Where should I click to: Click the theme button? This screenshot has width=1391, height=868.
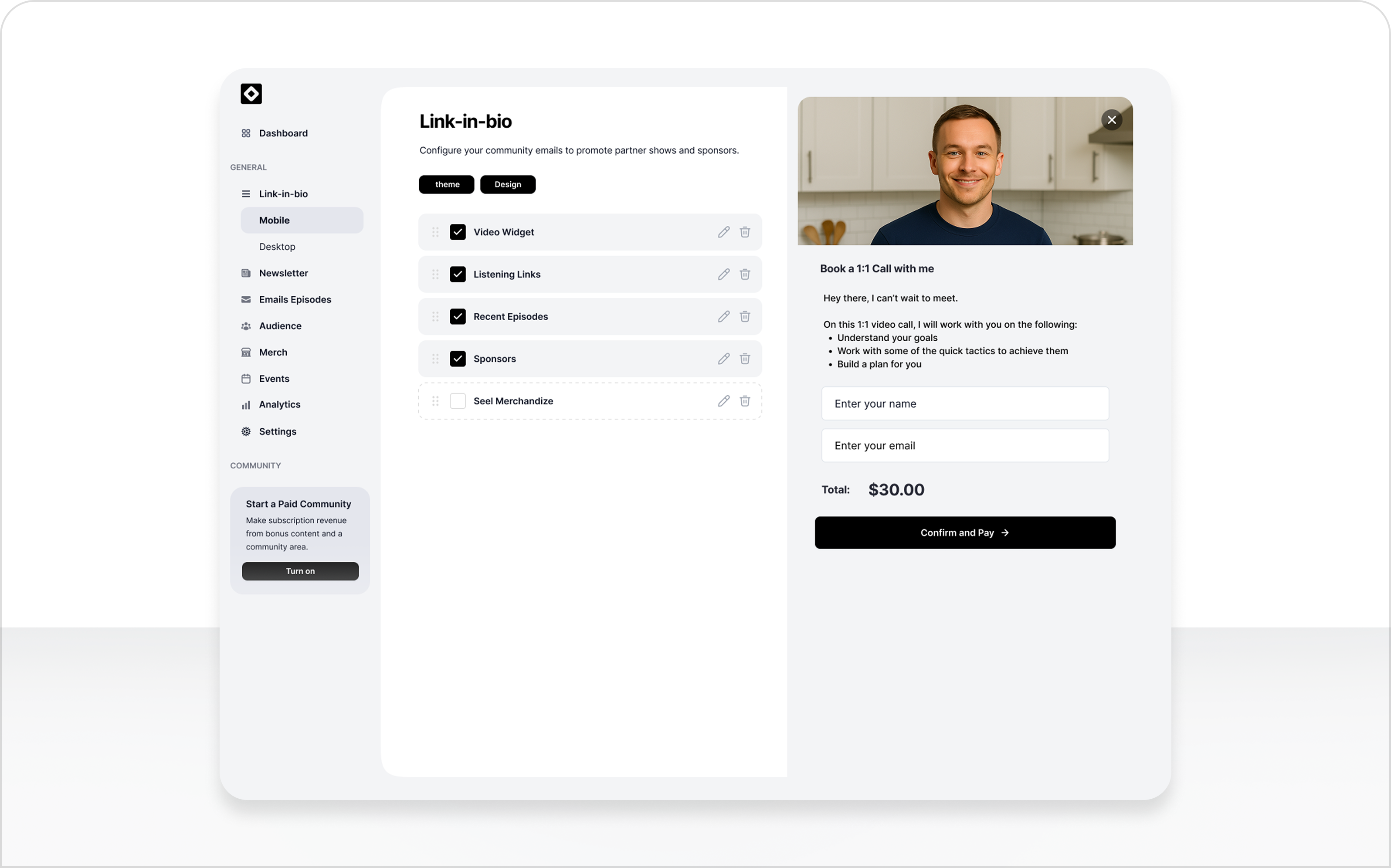click(447, 184)
